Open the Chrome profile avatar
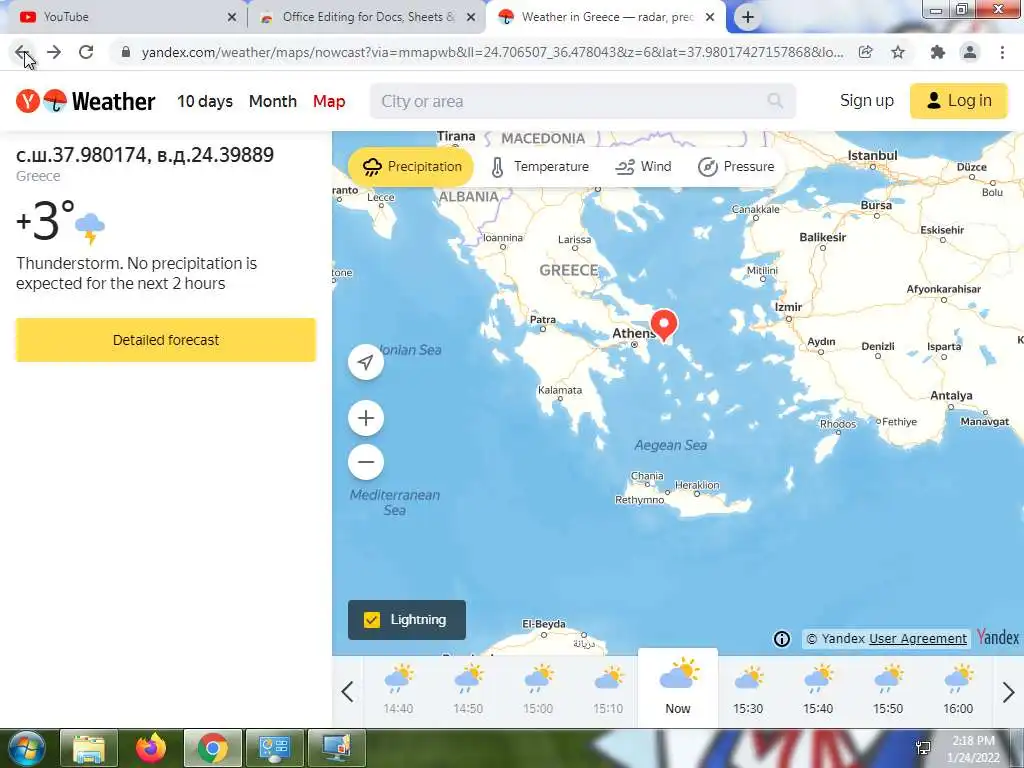1024x768 pixels. click(x=970, y=52)
